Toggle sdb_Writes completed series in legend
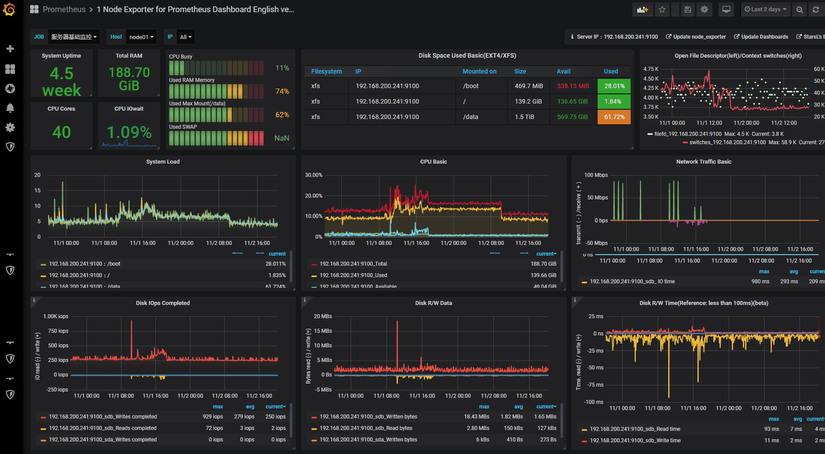This screenshot has width=825, height=454. click(x=103, y=416)
